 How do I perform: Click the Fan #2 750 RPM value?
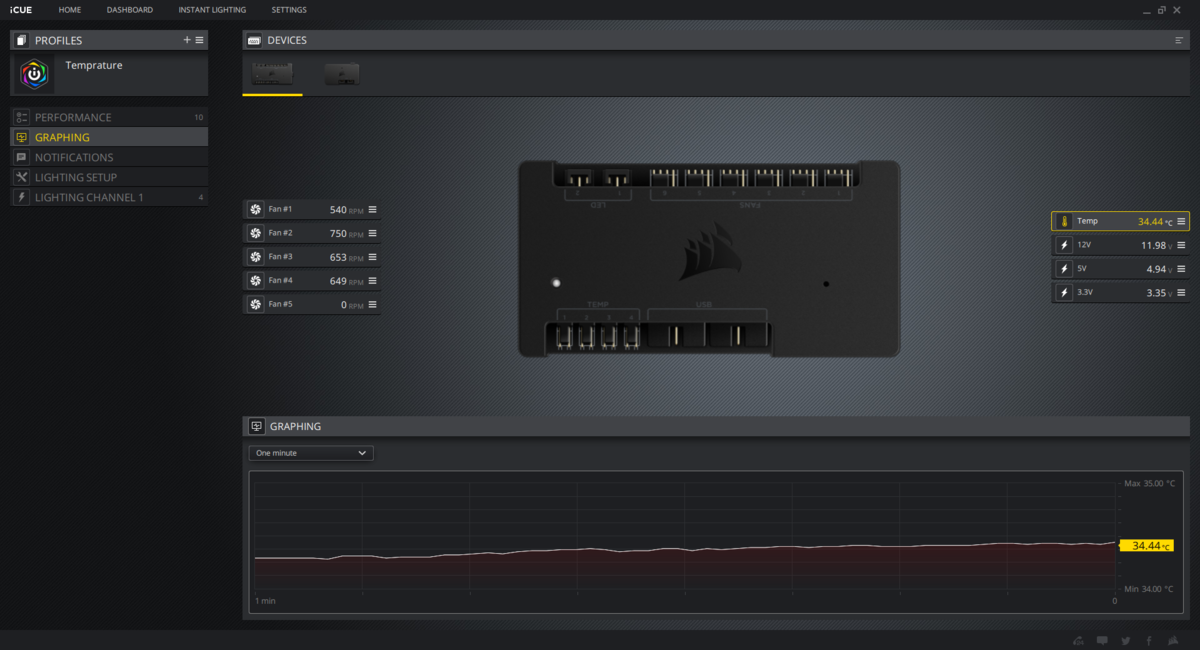(346, 234)
